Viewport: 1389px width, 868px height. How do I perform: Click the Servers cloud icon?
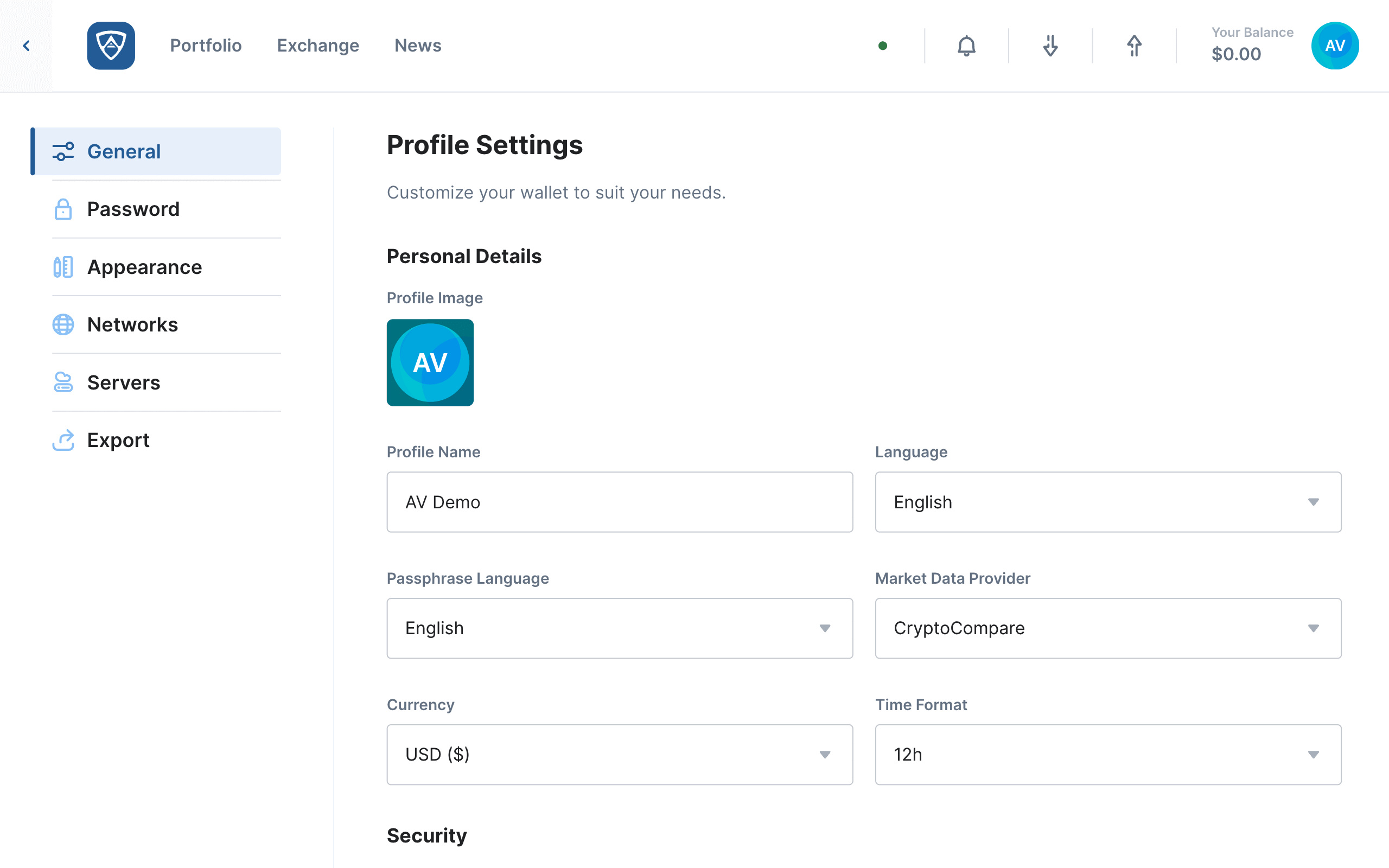pos(63,382)
